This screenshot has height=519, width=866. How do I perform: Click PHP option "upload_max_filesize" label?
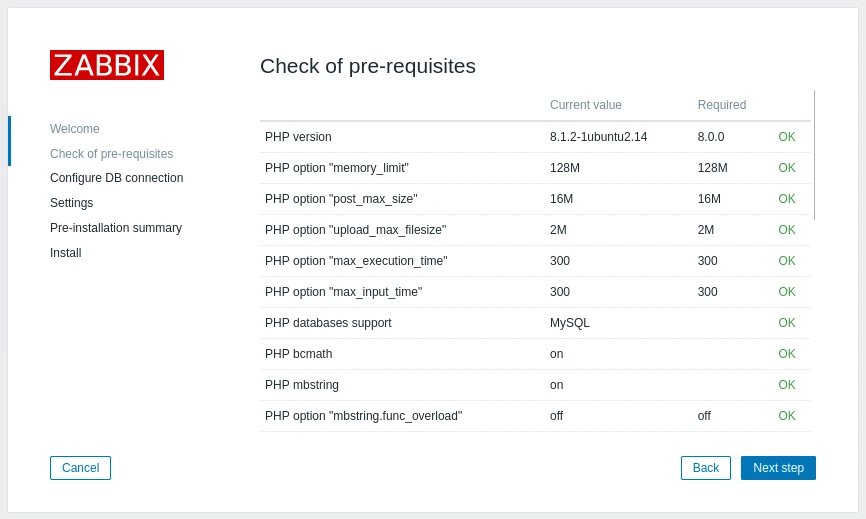click(356, 230)
